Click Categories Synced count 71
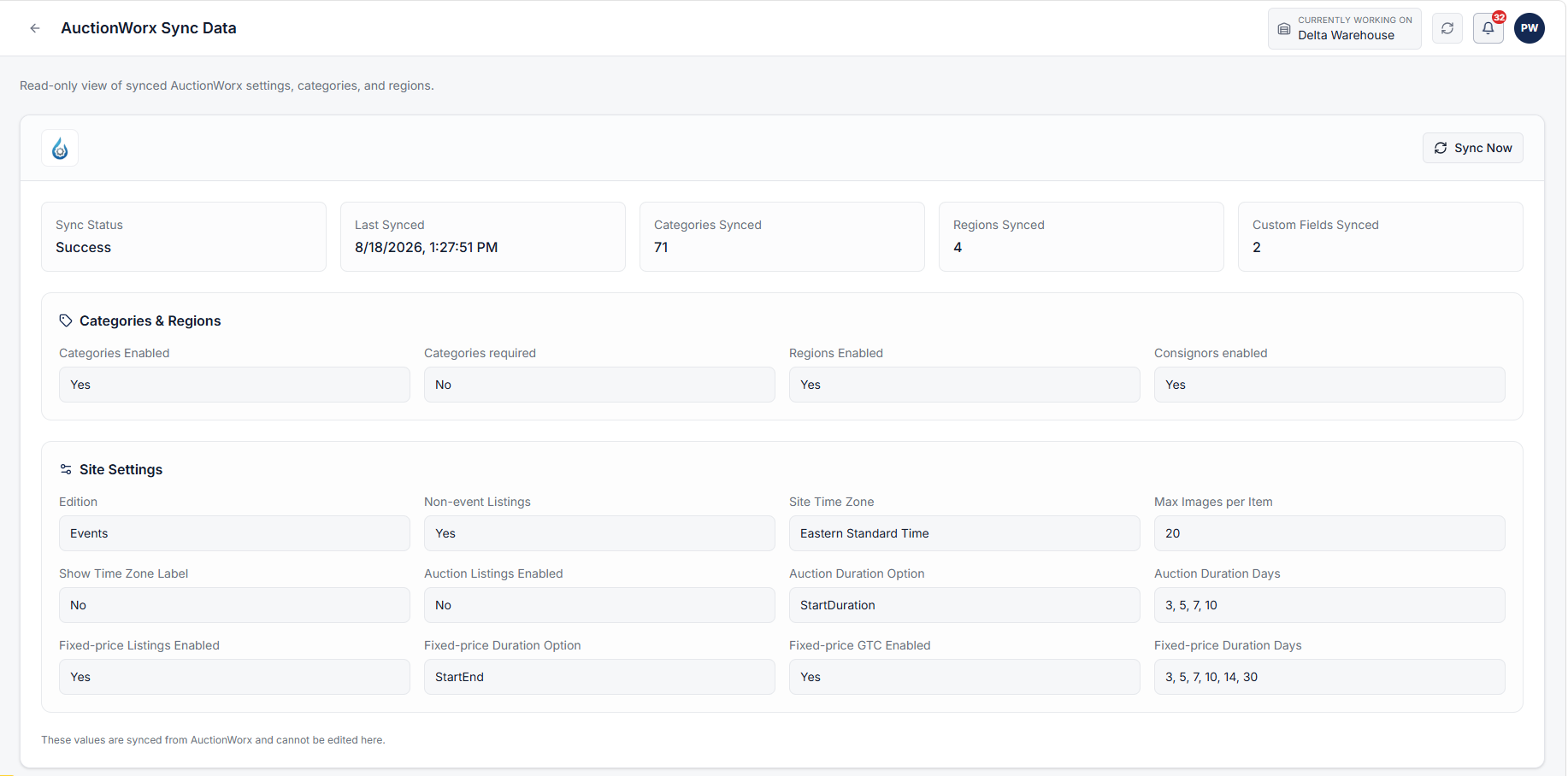The width and height of the screenshot is (1568, 776). pos(661,247)
